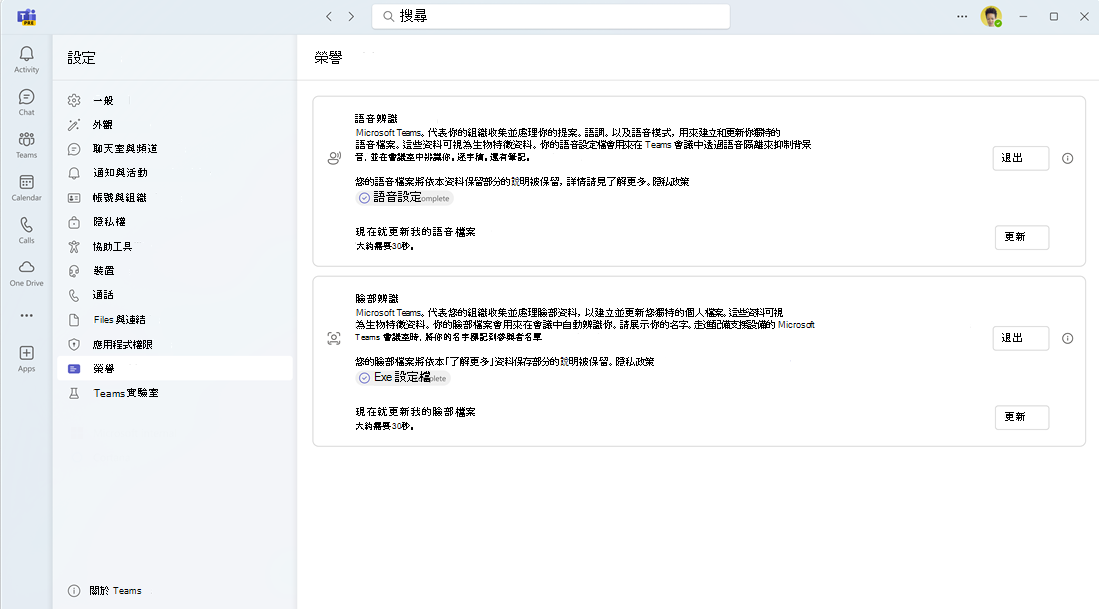Open 隱私權 settings
This screenshot has width=1099, height=609.
coord(175,222)
